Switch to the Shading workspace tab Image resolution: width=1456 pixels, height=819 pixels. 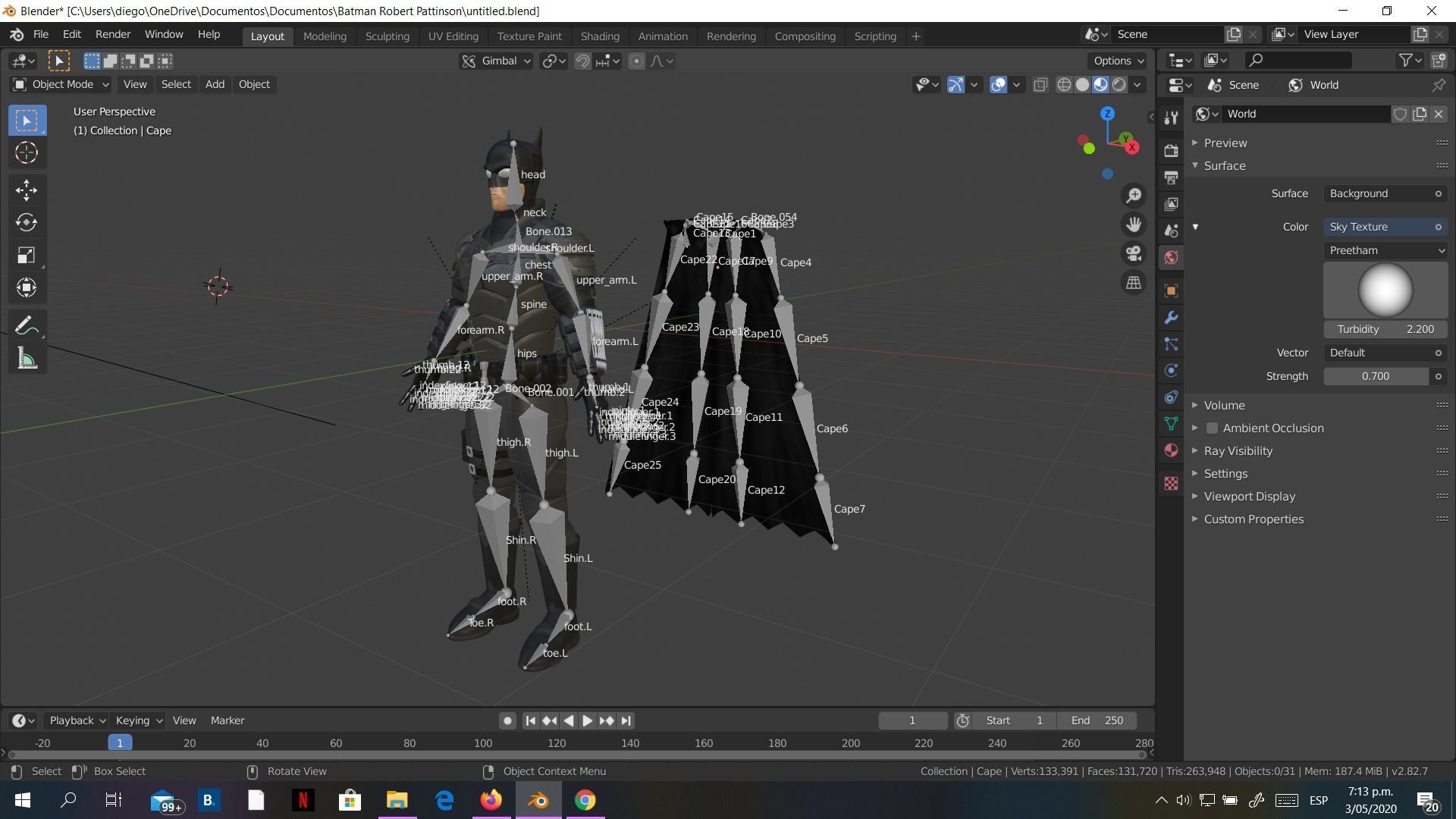600,36
